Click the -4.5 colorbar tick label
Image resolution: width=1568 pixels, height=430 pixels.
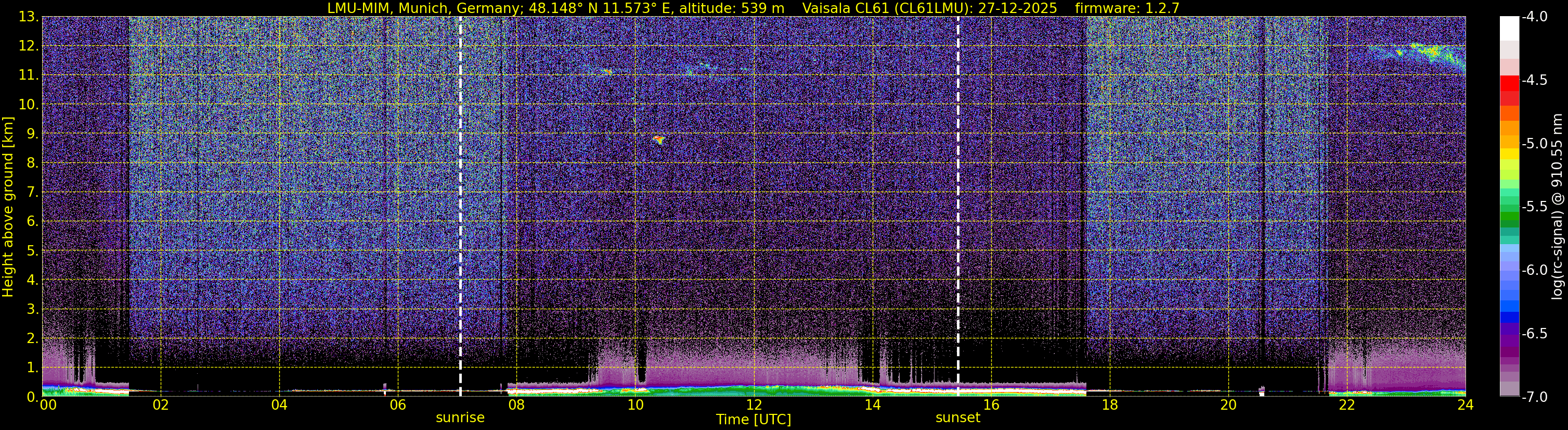pos(1534,80)
